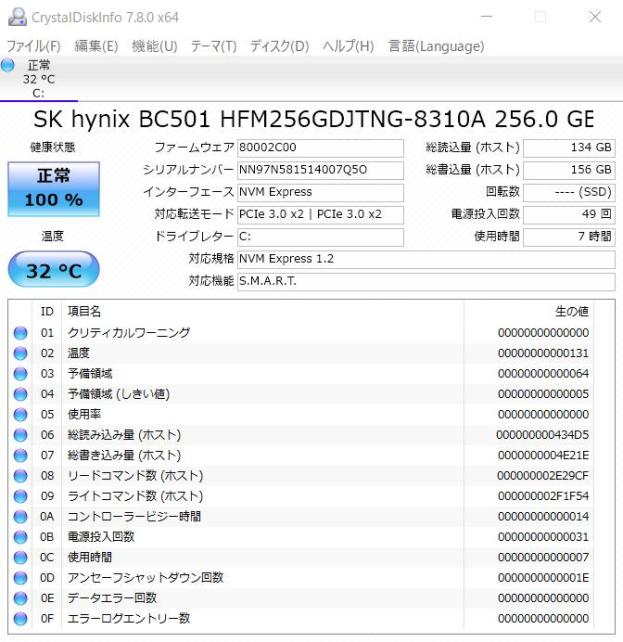Click status orb for write commands row 09
This screenshot has width=623, height=642.
pyautogui.click(x=20, y=496)
